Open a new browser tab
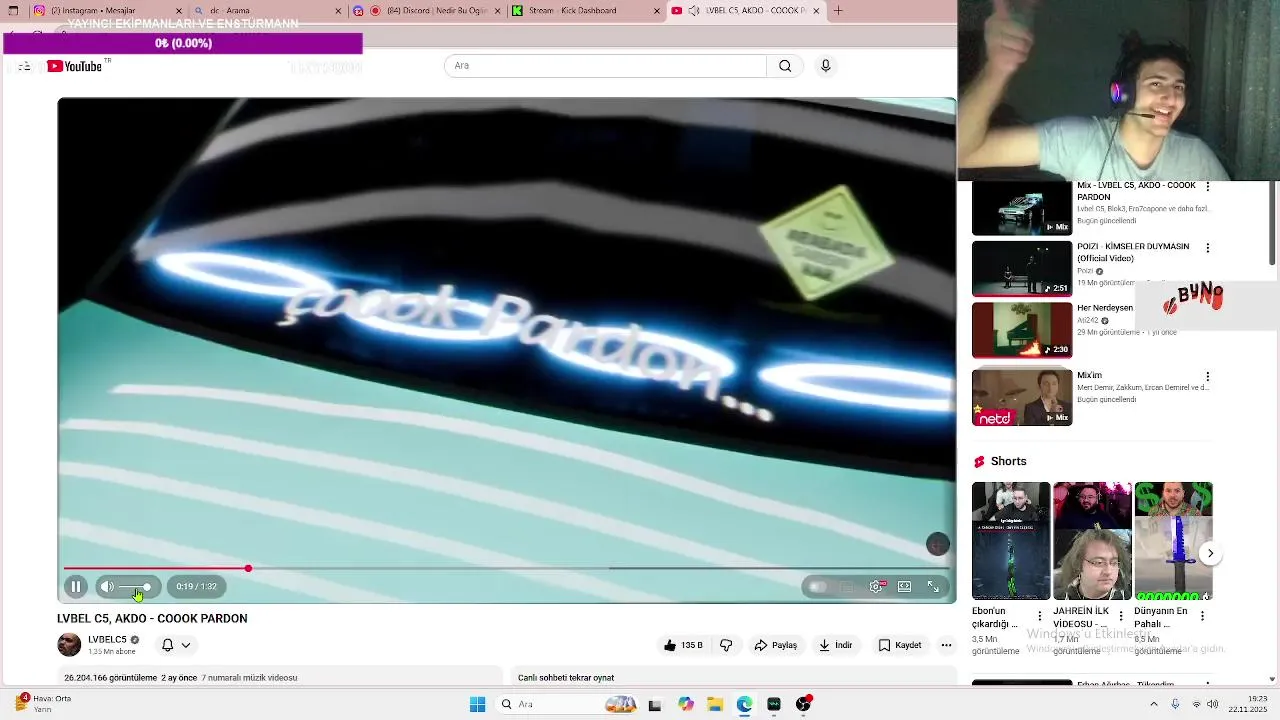The image size is (1280, 720). point(838,11)
